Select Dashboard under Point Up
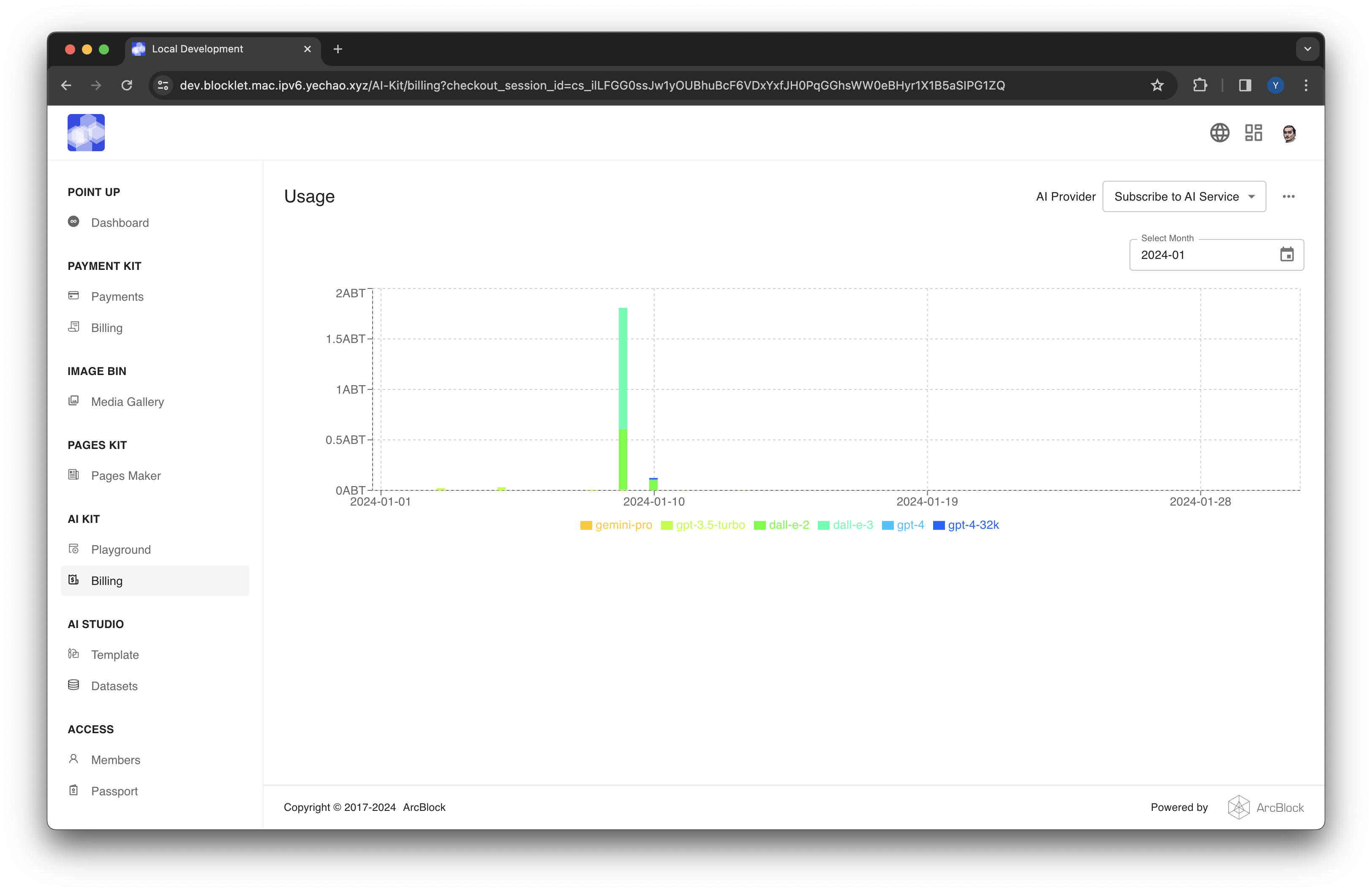This screenshot has height=892, width=1372. pos(119,223)
